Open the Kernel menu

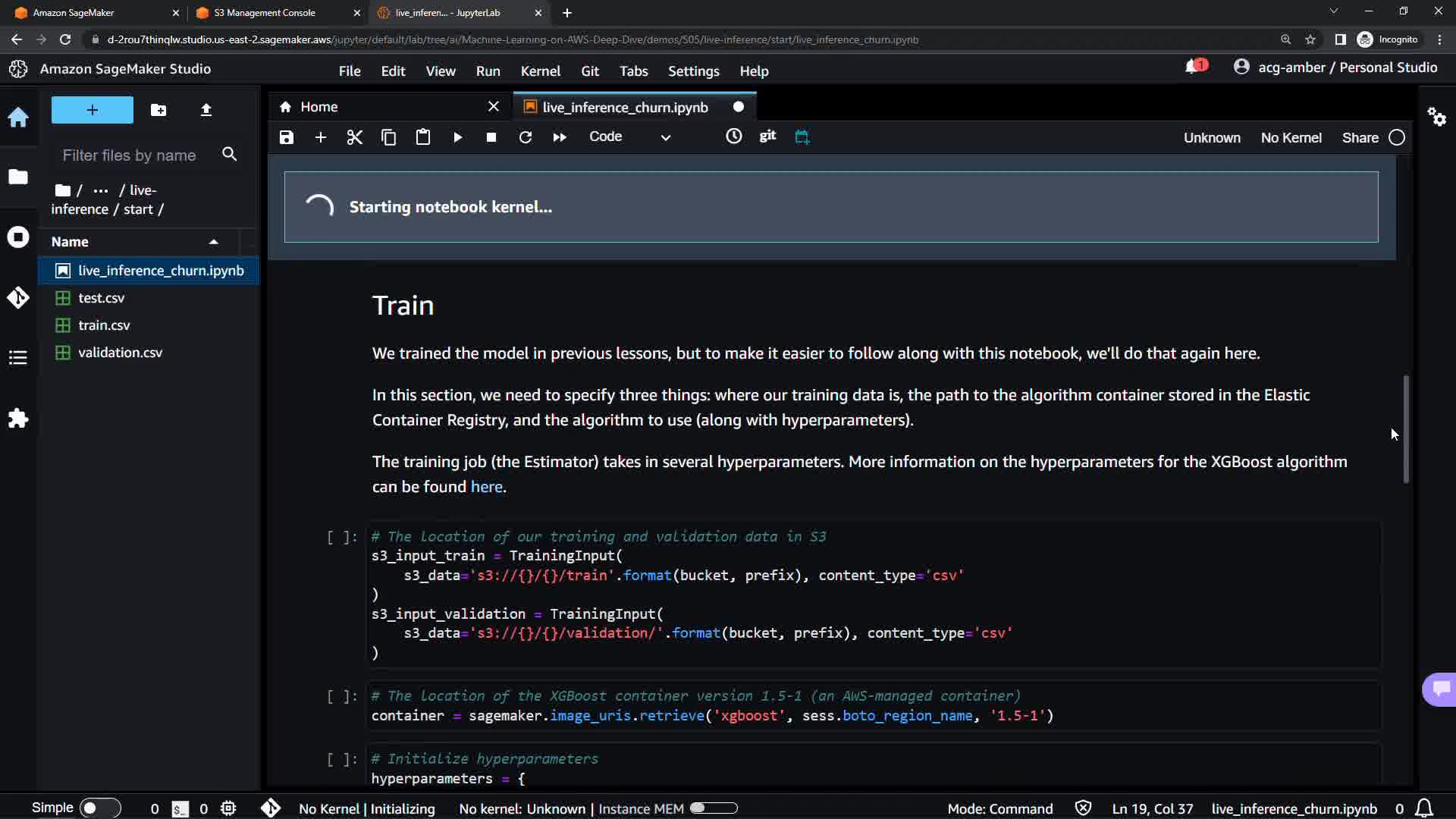pyautogui.click(x=540, y=71)
